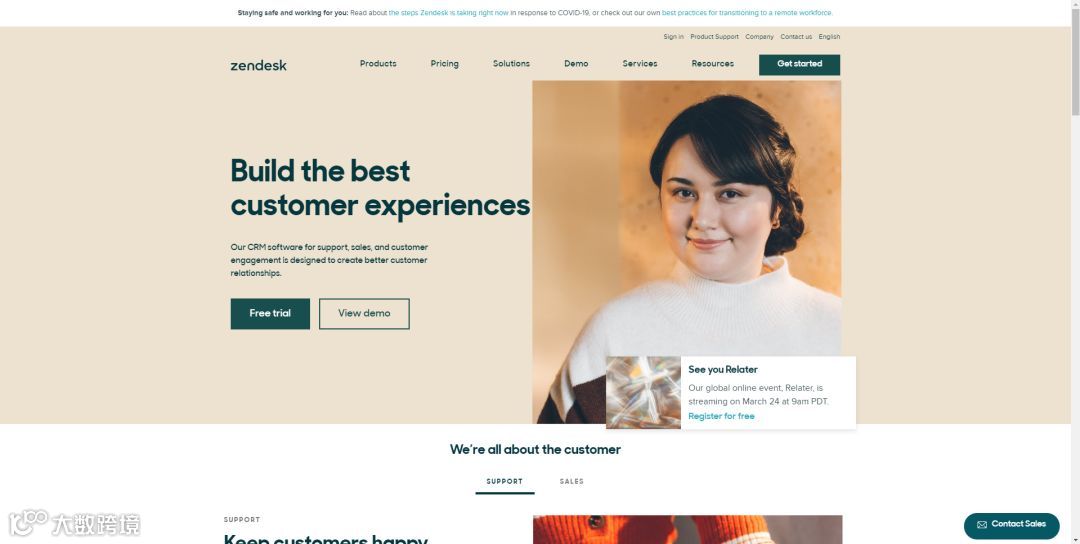Go to the Pricing page

click(x=444, y=63)
